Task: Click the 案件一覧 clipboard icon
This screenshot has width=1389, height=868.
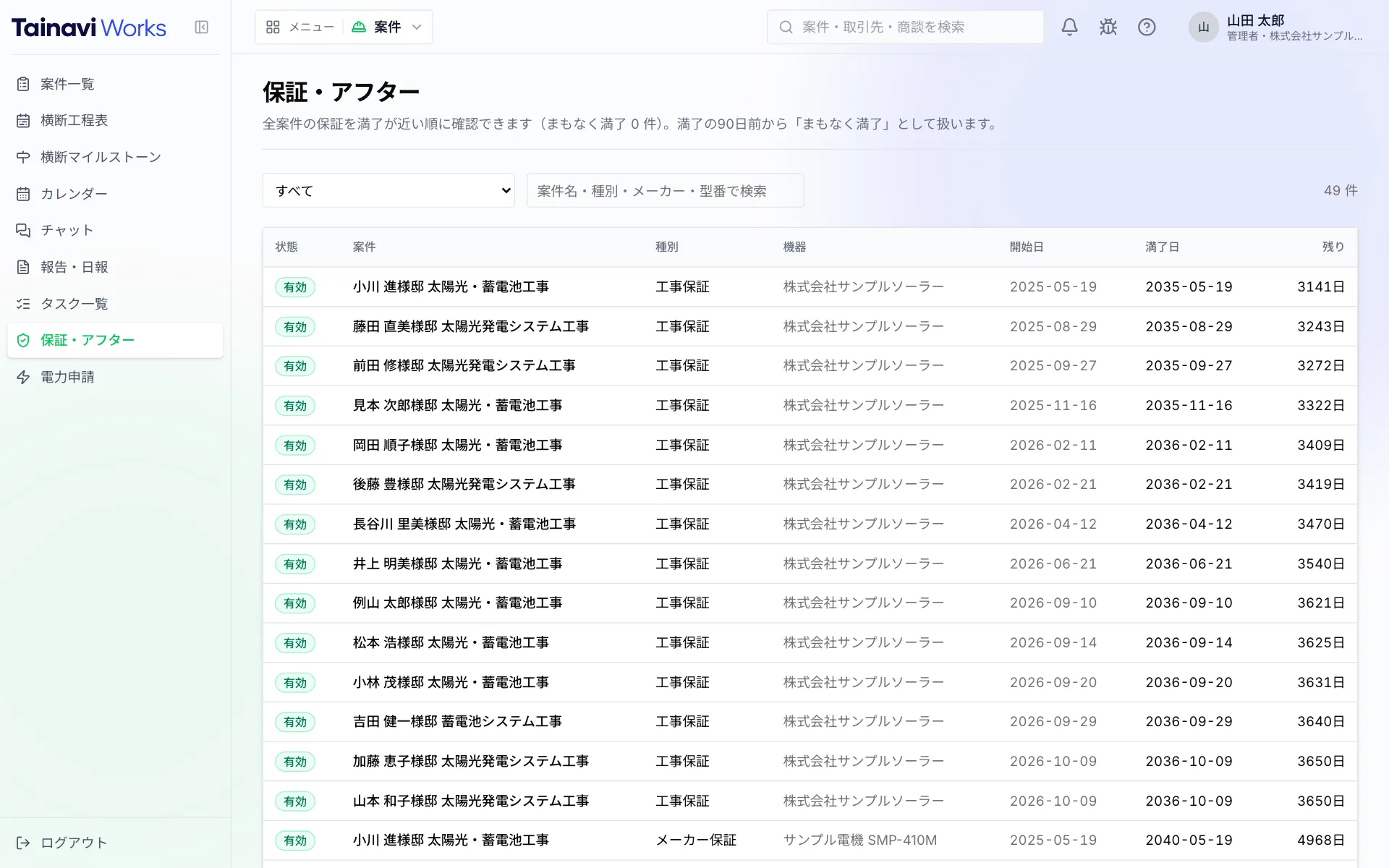Action: [x=23, y=84]
